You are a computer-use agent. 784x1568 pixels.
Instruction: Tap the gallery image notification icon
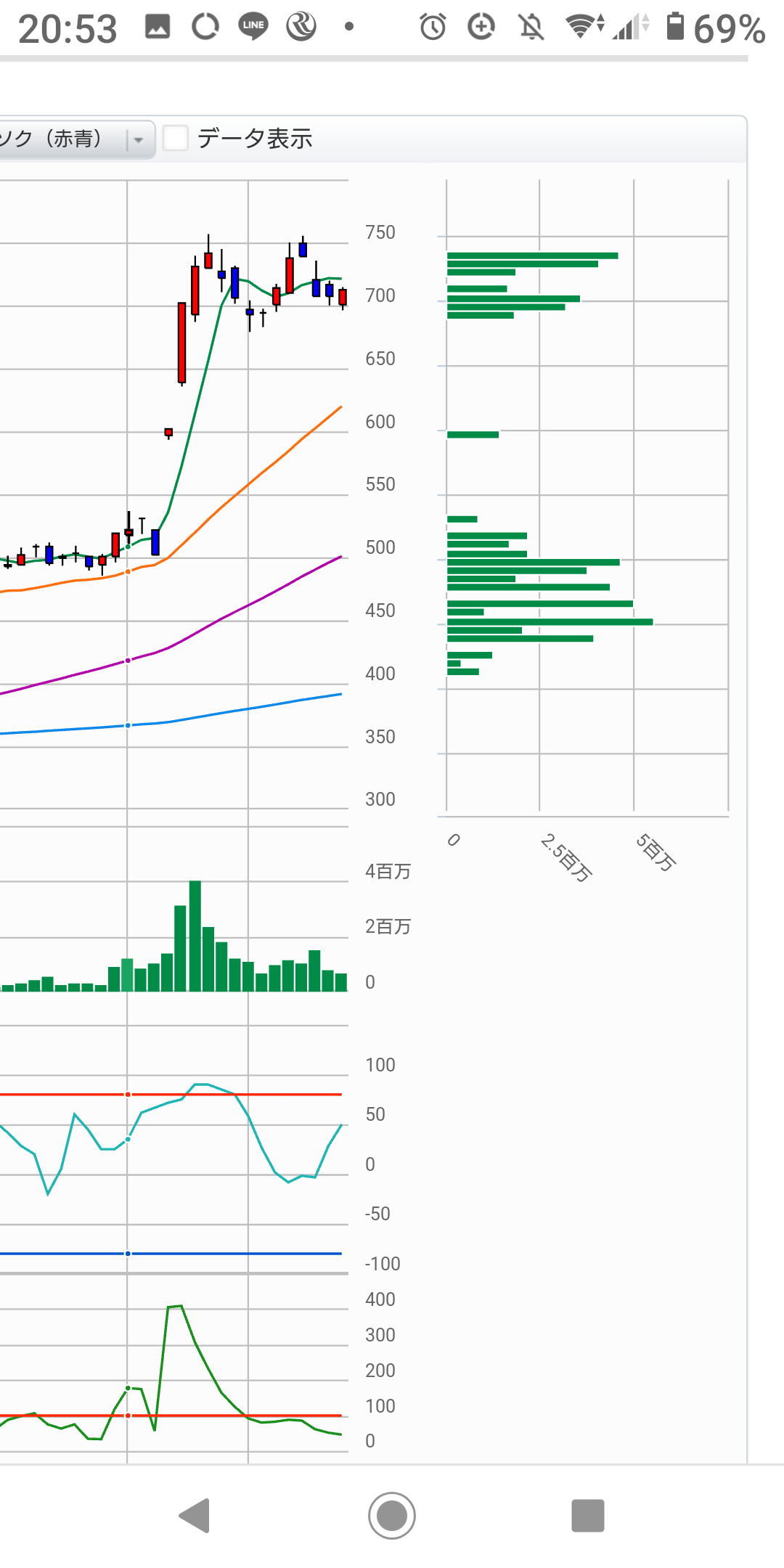point(158,27)
